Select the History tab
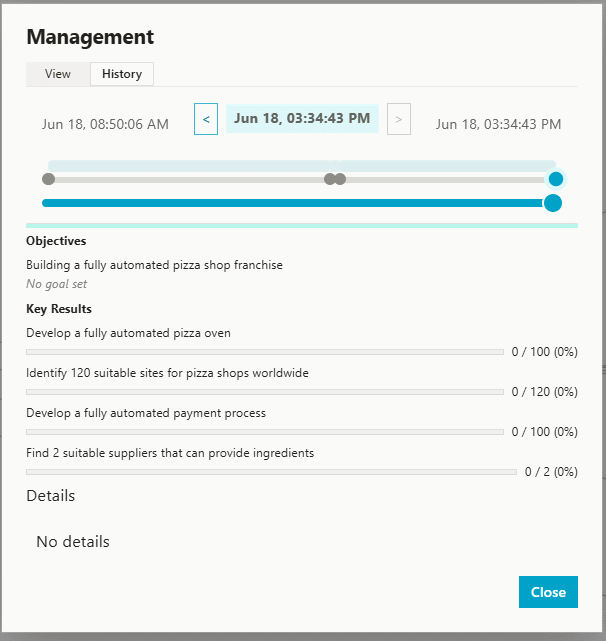This screenshot has height=641, width=606. point(122,74)
